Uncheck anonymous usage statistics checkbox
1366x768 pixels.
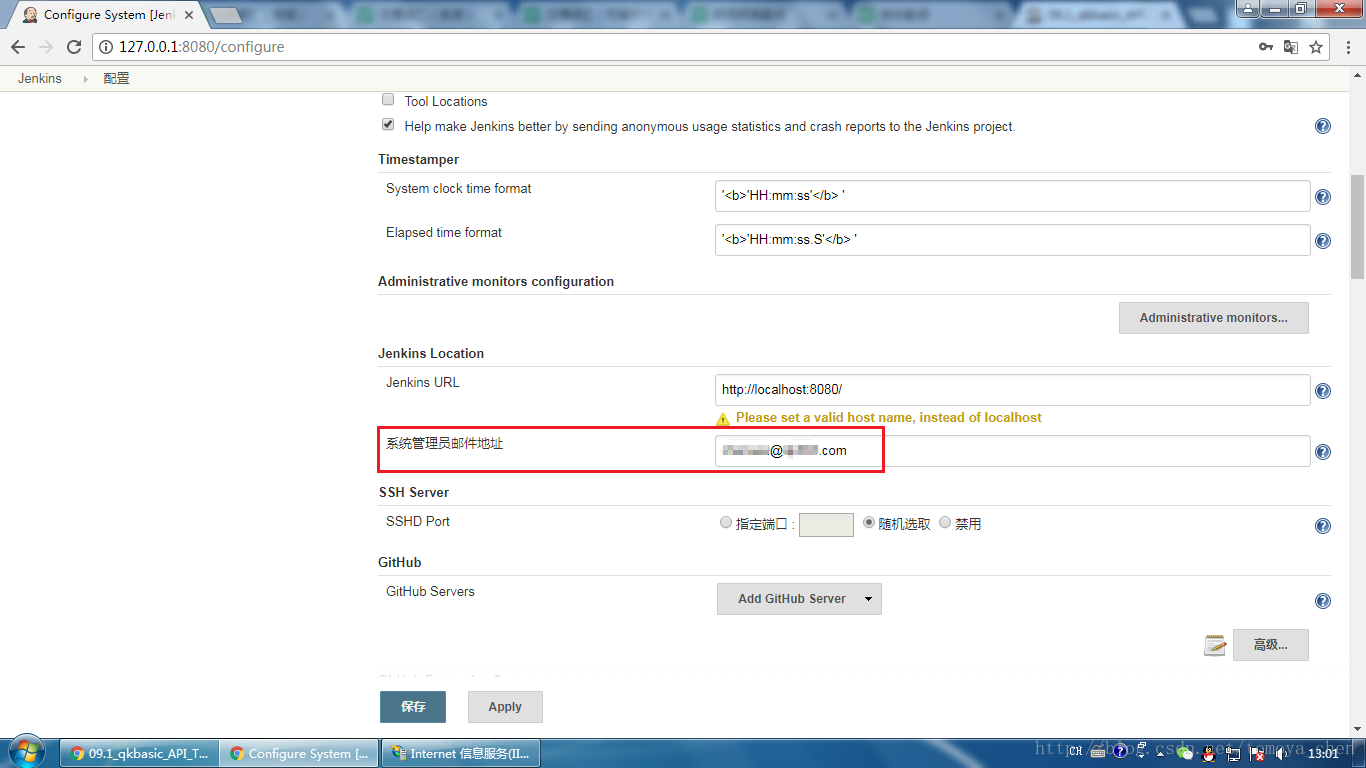pos(388,126)
